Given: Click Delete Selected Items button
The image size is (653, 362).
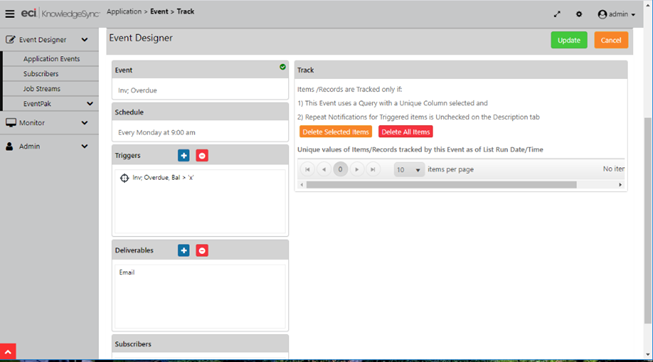Looking at the screenshot, I should [x=336, y=132].
